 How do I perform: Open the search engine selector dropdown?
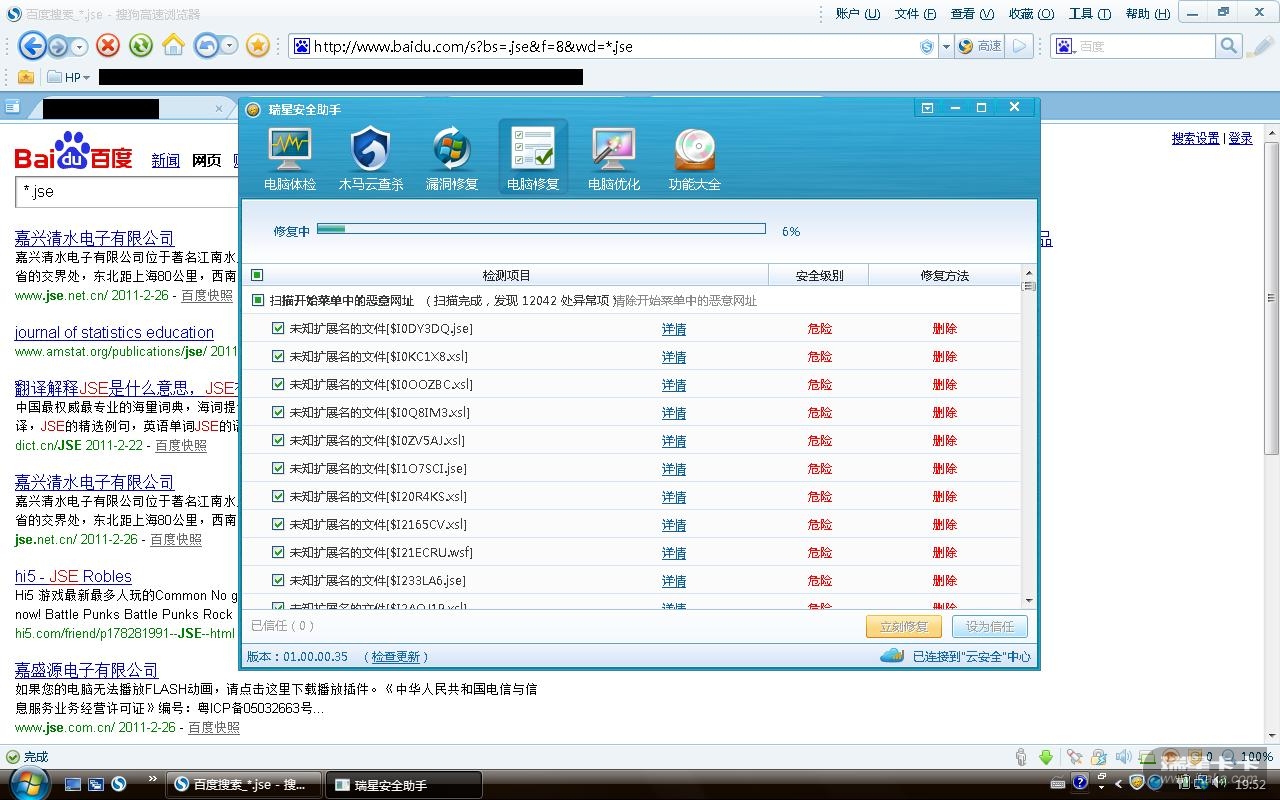pyautogui.click(x=1064, y=46)
